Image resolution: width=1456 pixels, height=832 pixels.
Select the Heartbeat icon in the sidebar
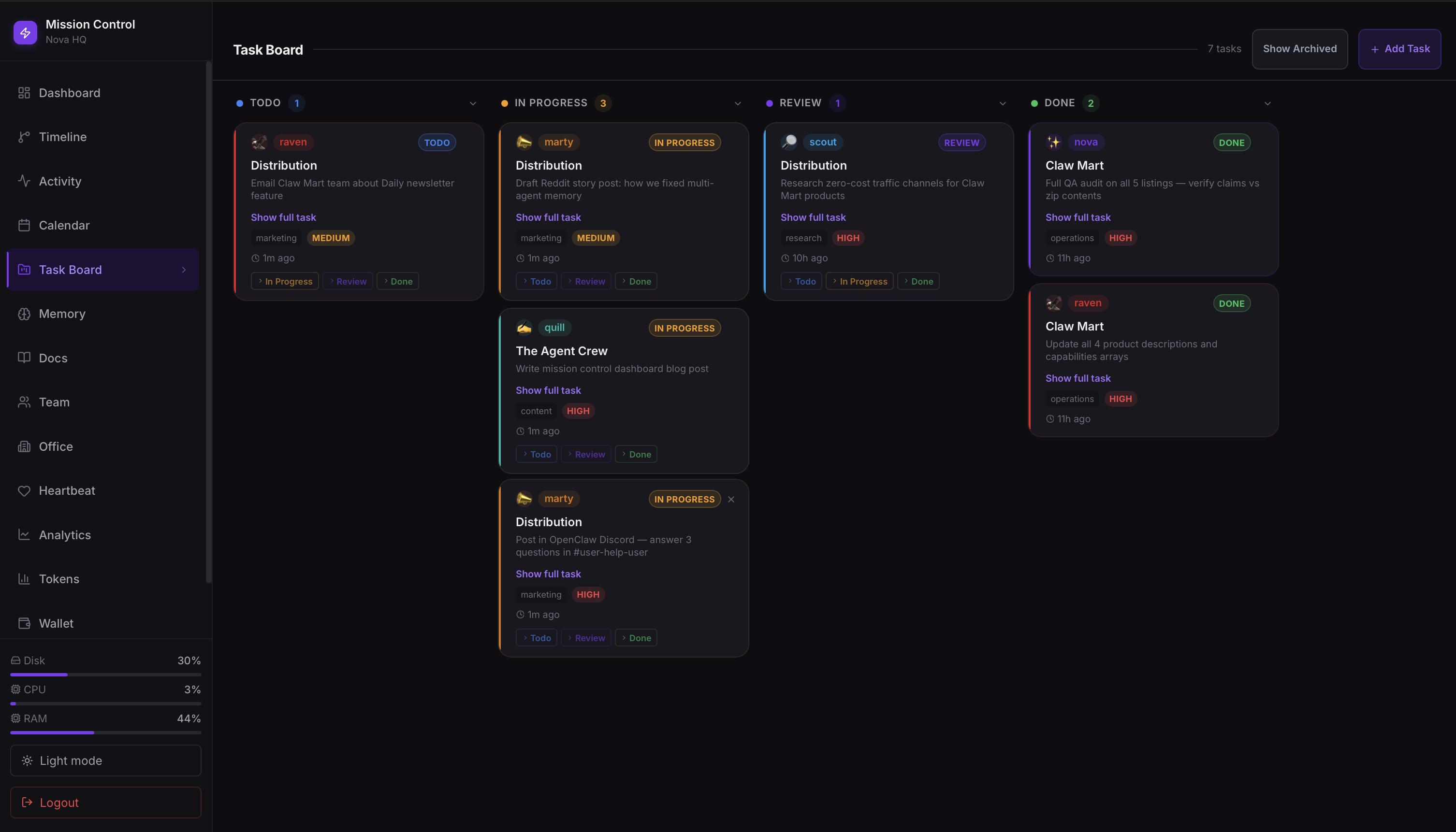[x=24, y=490]
